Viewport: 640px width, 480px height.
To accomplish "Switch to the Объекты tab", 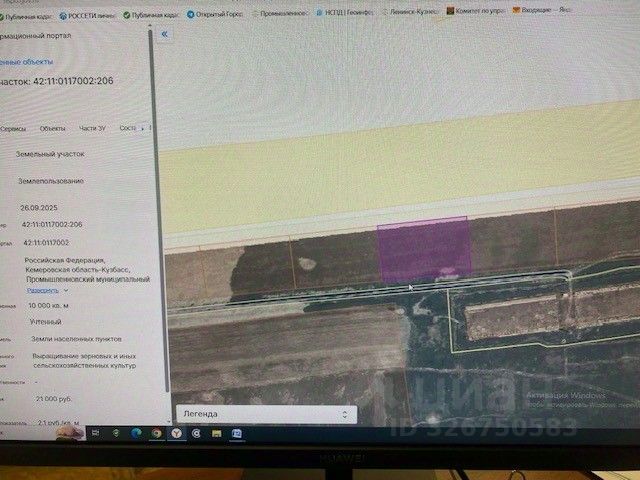I will click(x=52, y=128).
